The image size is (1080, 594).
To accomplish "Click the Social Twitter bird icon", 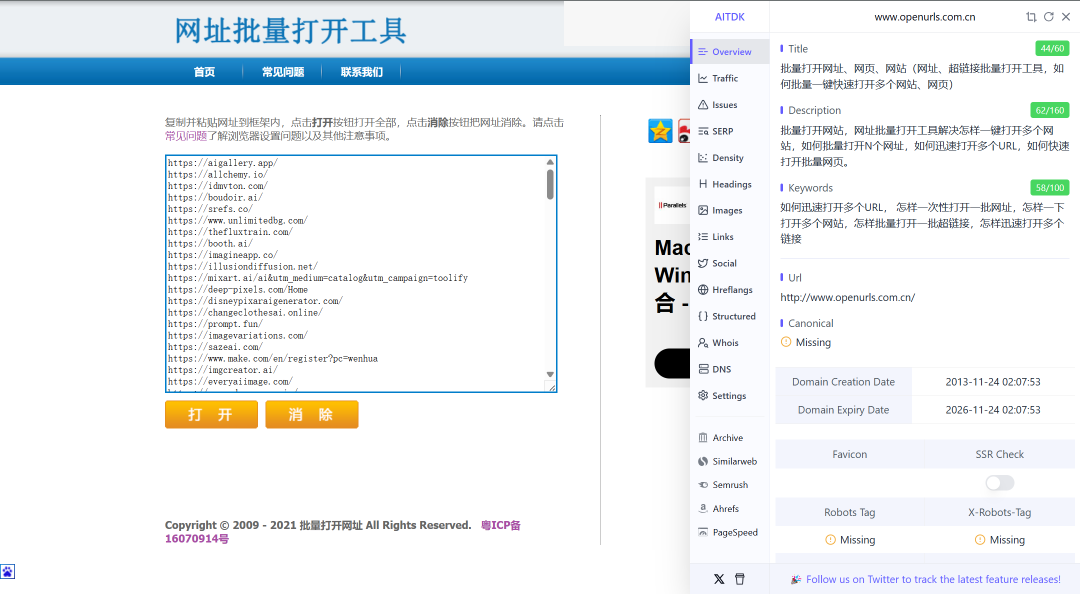I will tap(703, 263).
